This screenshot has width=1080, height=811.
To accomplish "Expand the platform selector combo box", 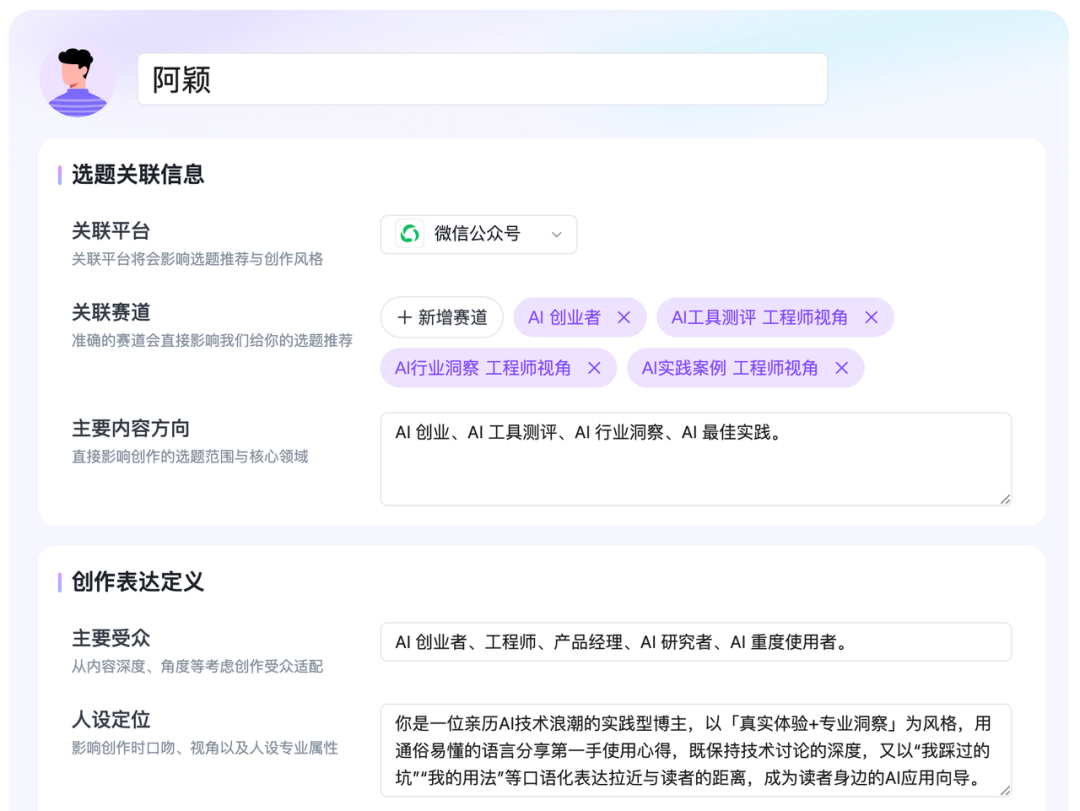I will [x=478, y=234].
